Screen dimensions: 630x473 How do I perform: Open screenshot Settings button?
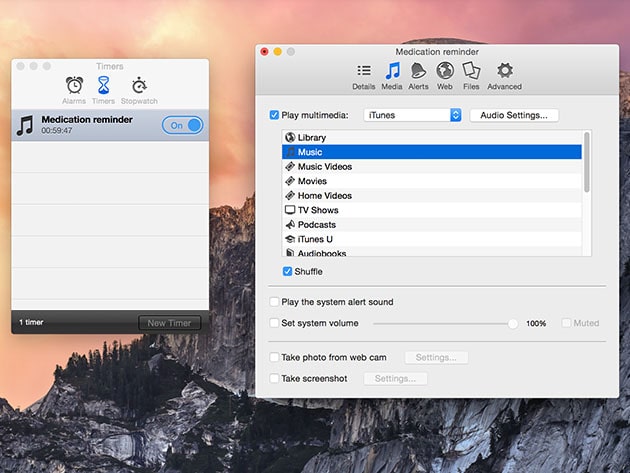click(x=395, y=378)
